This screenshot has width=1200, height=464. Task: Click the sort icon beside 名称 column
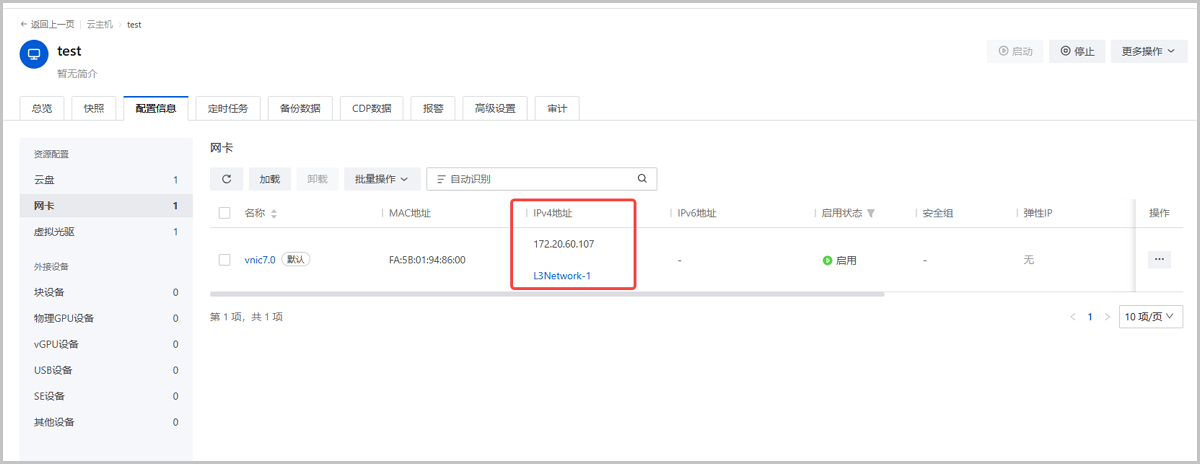(274, 214)
